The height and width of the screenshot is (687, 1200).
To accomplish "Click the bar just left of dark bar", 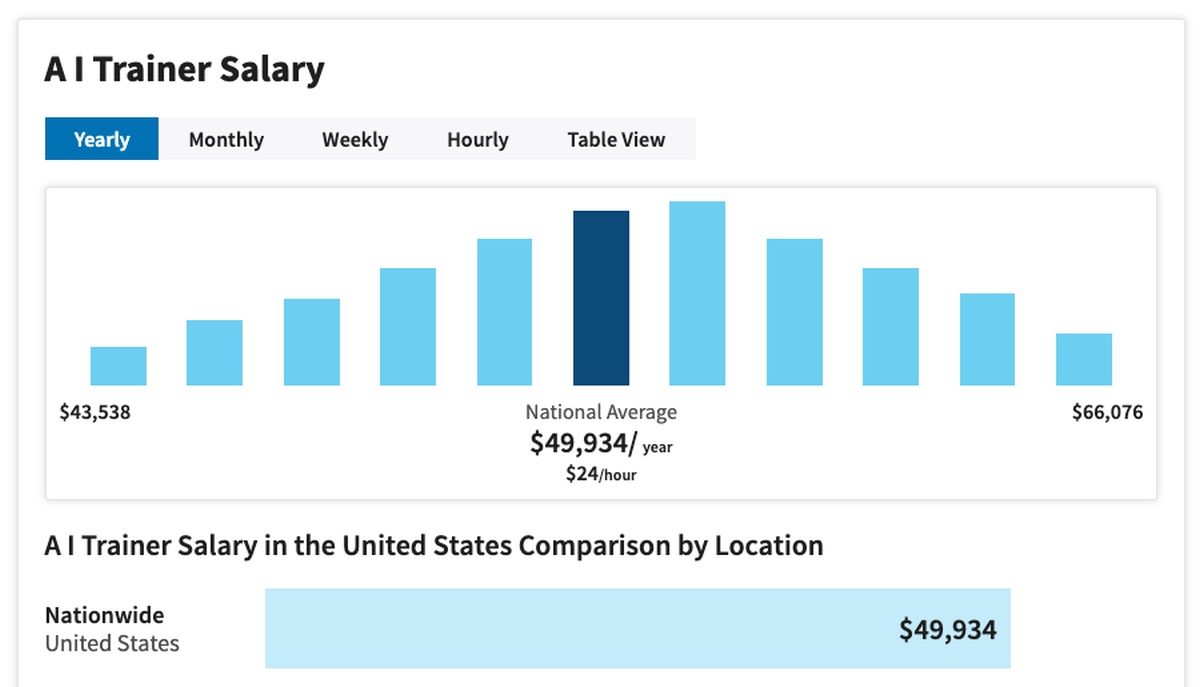I will click(x=504, y=312).
